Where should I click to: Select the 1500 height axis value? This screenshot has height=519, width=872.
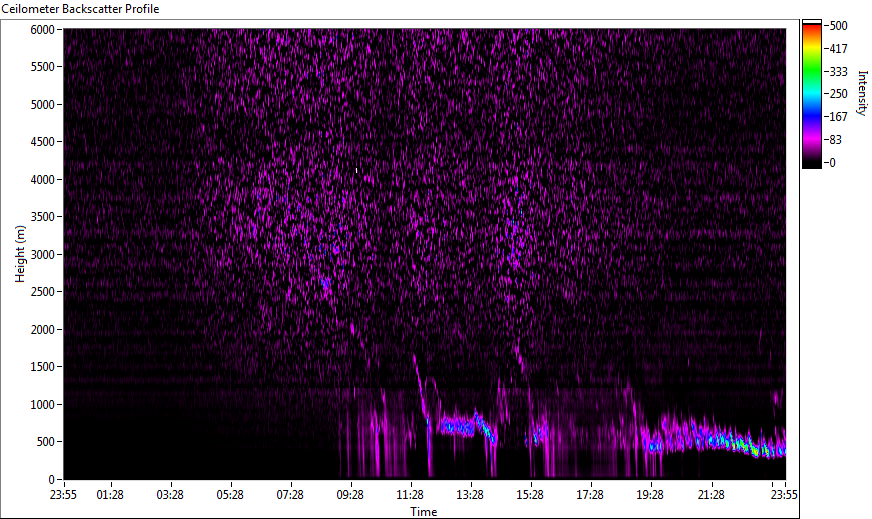42,368
